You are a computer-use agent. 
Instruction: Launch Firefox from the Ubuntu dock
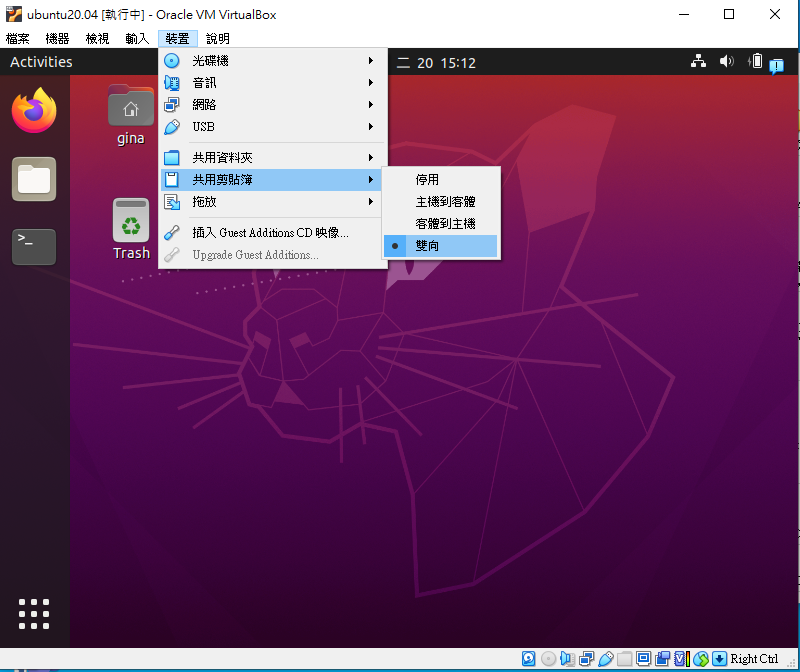point(34,110)
